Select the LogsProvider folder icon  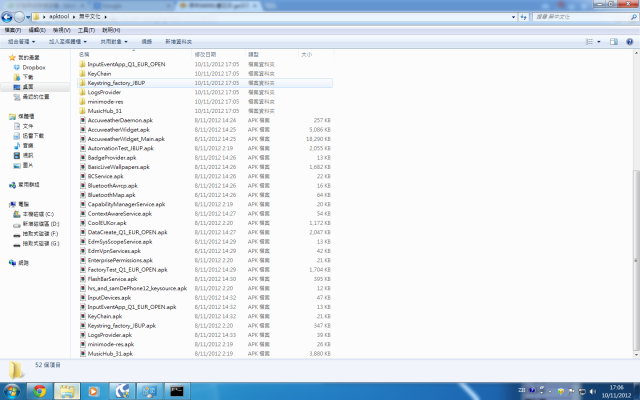[82, 92]
